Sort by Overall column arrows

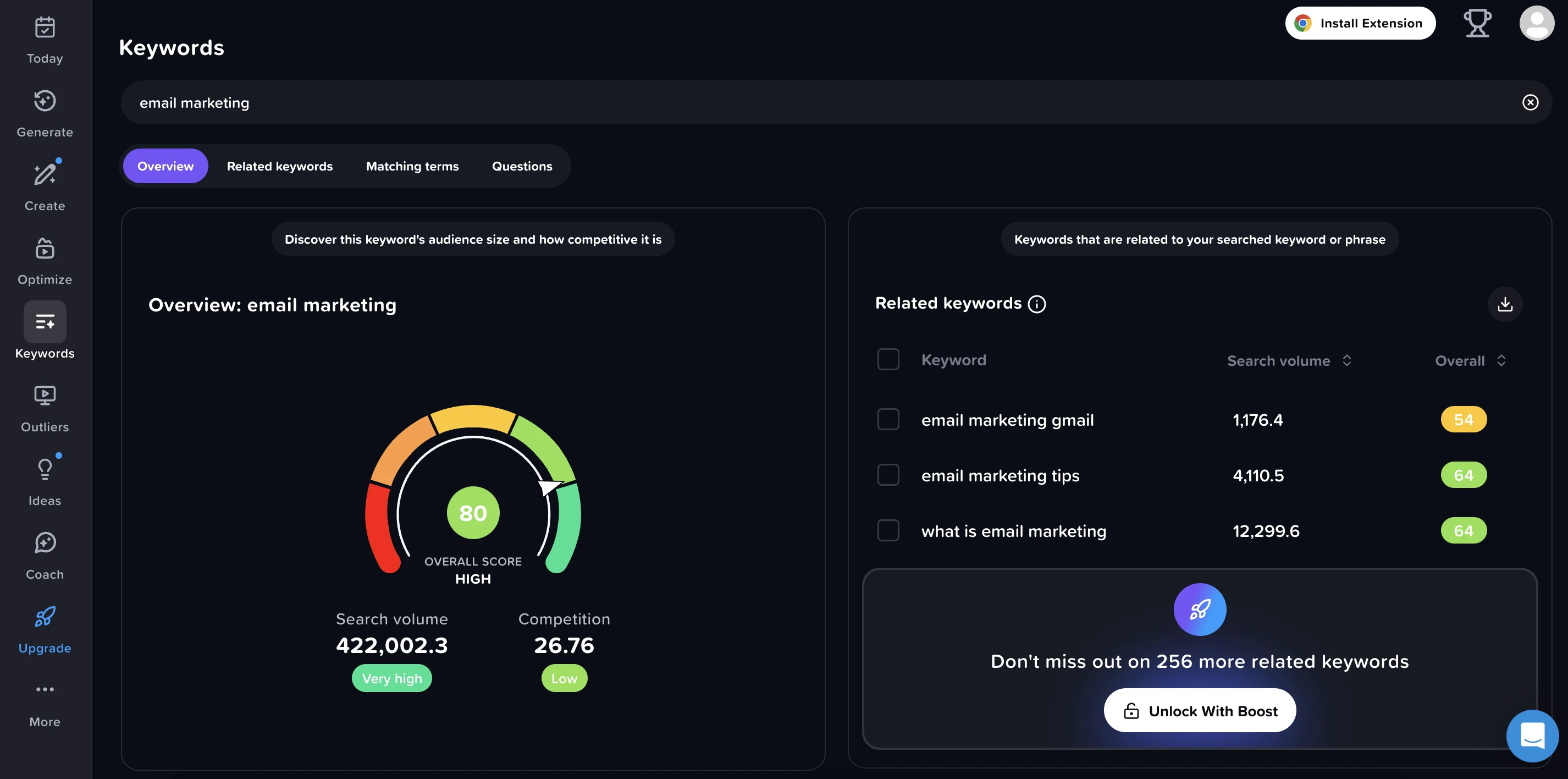pyautogui.click(x=1501, y=360)
